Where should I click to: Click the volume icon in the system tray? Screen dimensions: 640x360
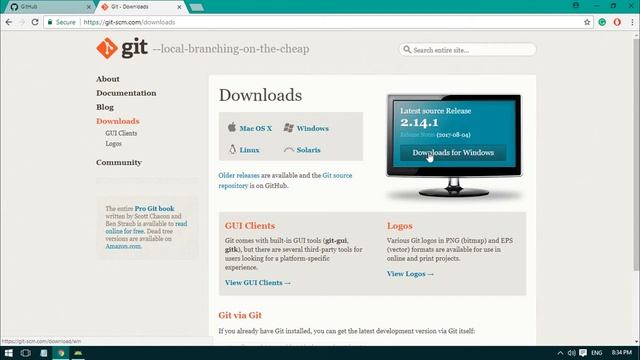[x=571, y=353]
